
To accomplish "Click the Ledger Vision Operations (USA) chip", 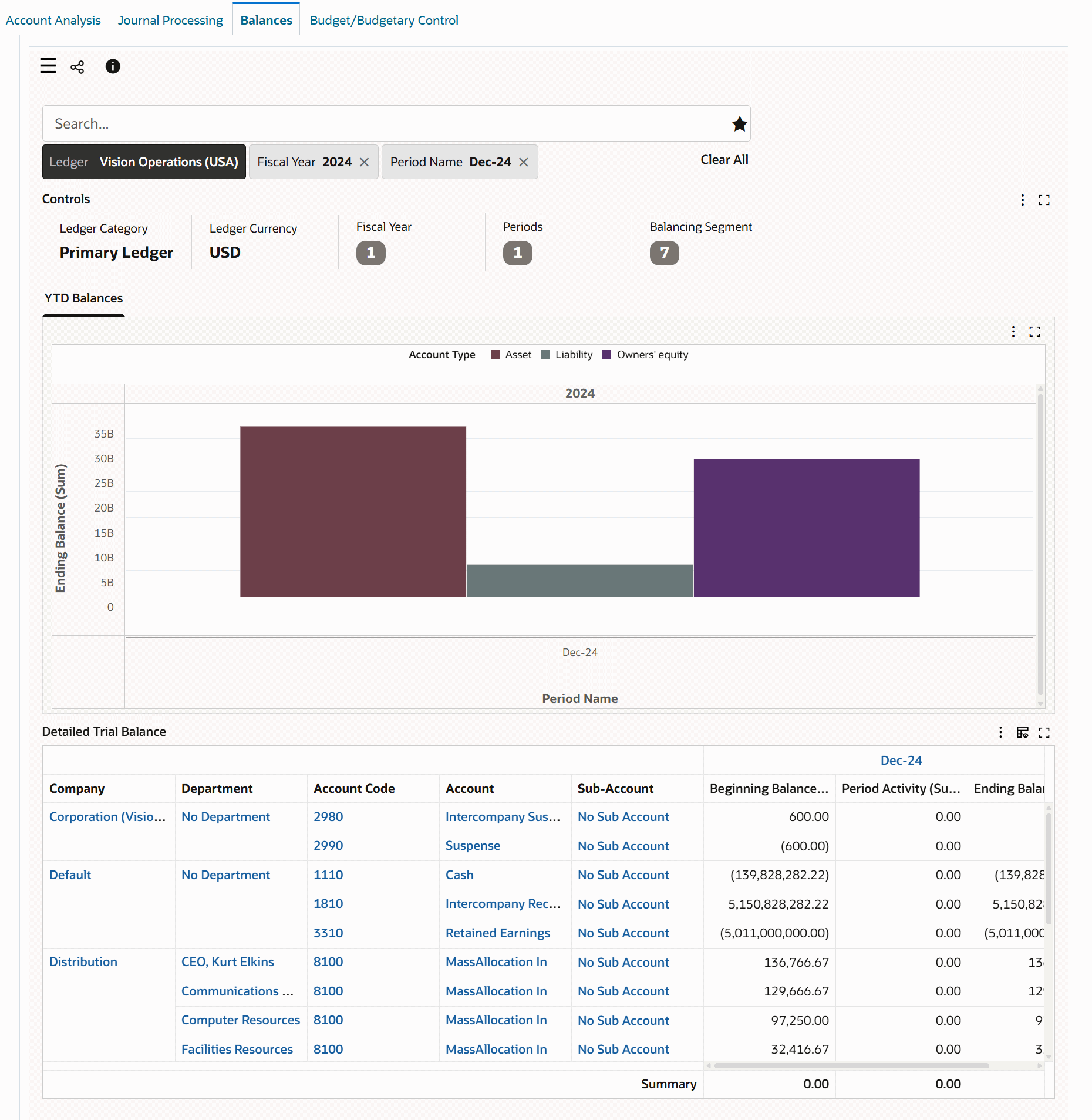I will pyautogui.click(x=144, y=162).
